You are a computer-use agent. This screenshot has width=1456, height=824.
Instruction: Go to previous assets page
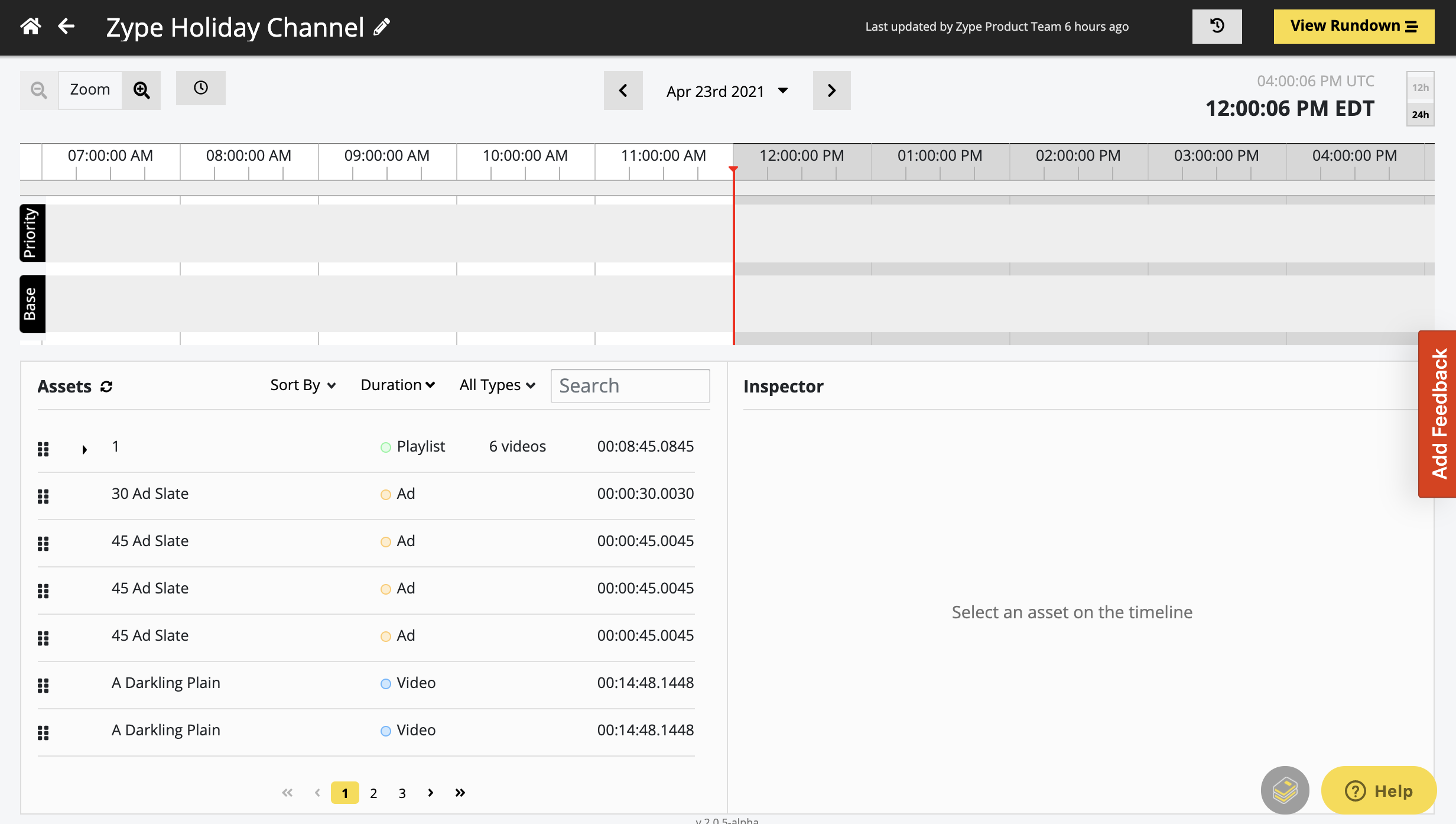pyautogui.click(x=317, y=793)
